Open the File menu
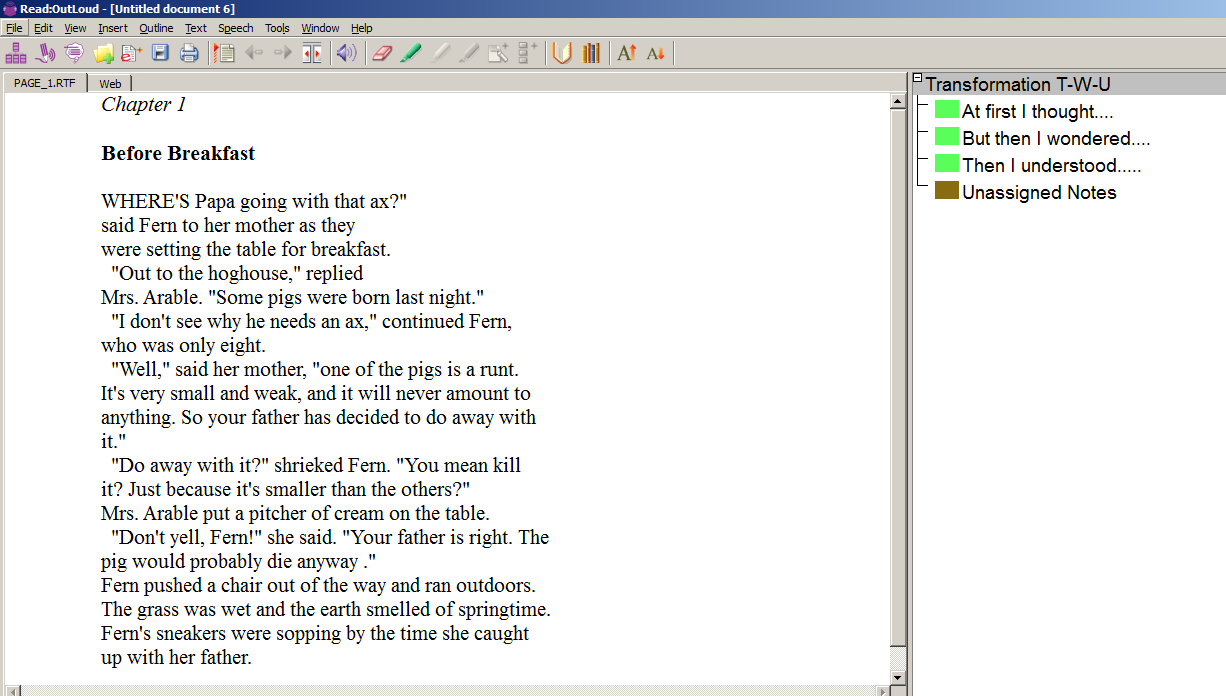Viewport: 1226px width, 696px height. (x=14, y=28)
